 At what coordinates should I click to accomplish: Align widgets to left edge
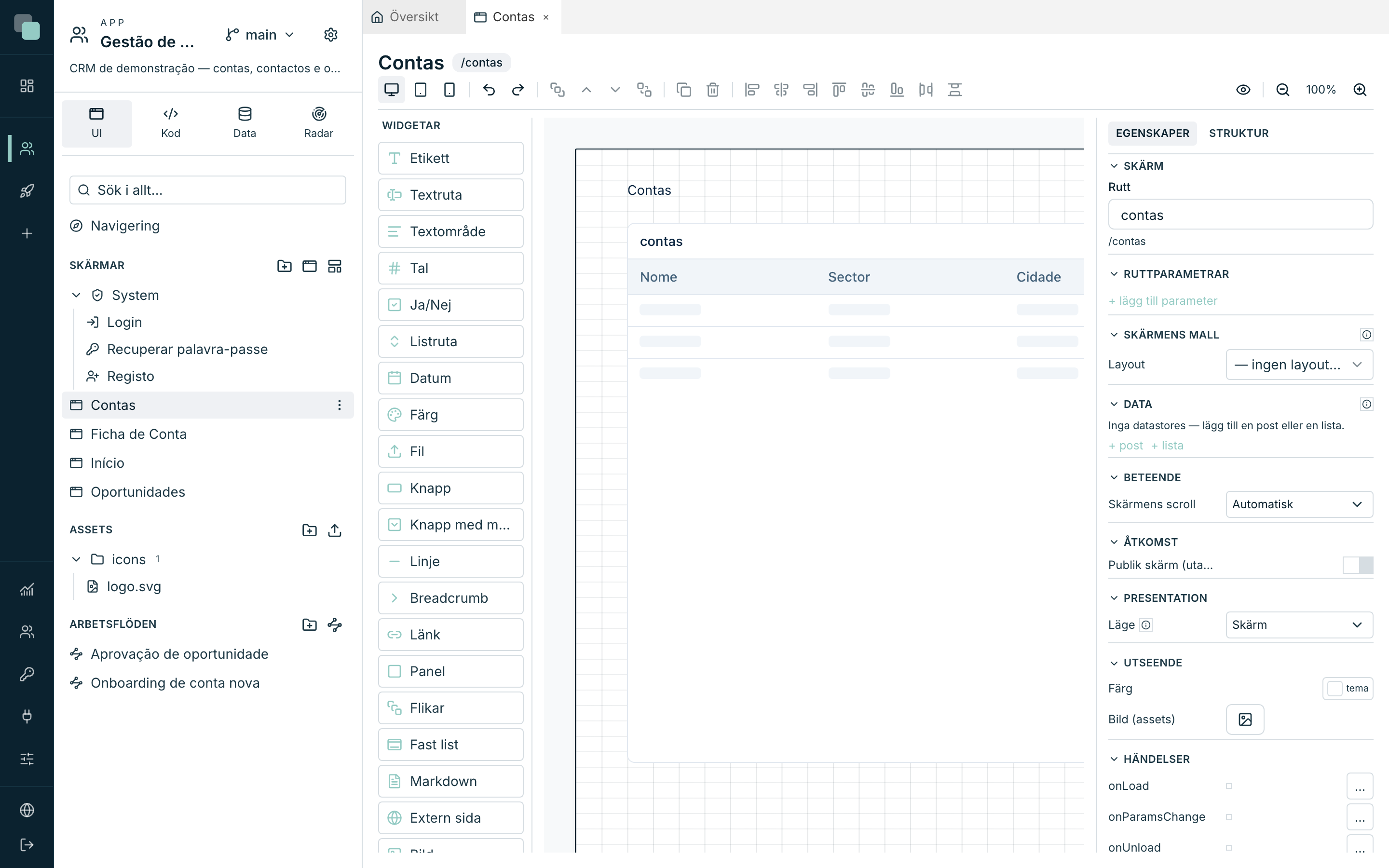coord(752,90)
